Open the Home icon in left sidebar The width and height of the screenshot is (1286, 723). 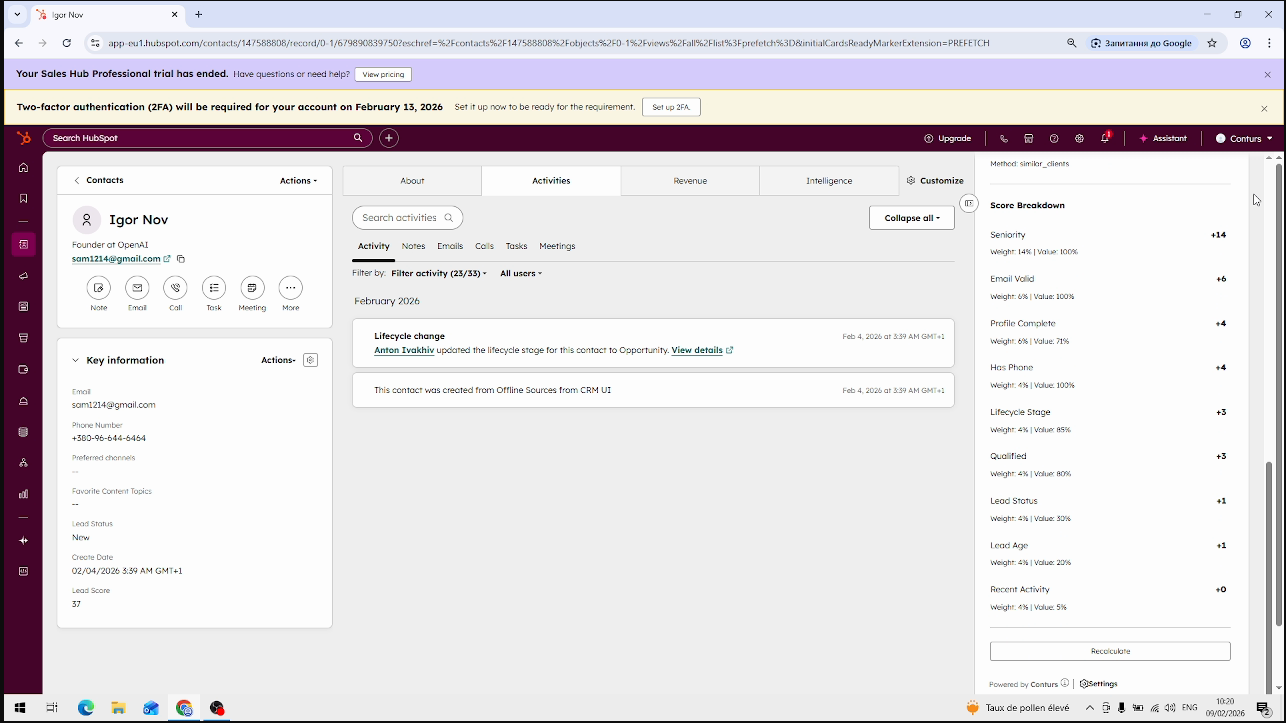point(23,168)
